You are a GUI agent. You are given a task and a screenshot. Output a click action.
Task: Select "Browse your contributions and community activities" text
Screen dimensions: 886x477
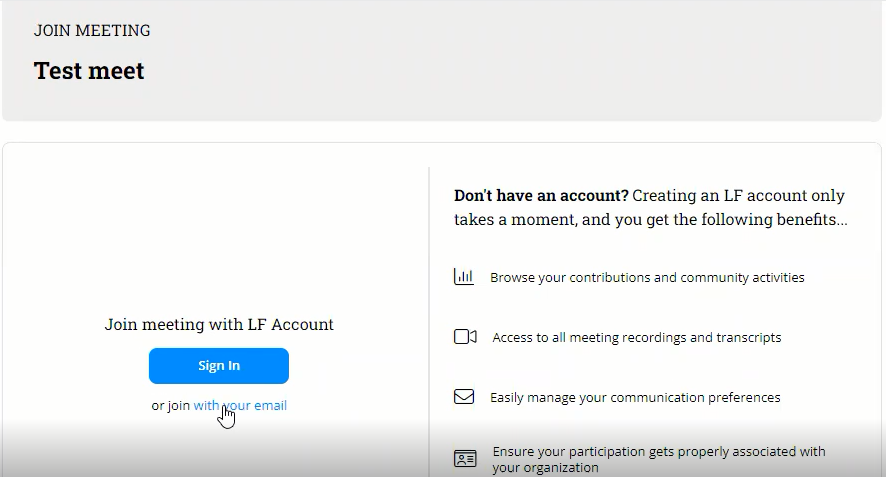pyautogui.click(x=647, y=277)
